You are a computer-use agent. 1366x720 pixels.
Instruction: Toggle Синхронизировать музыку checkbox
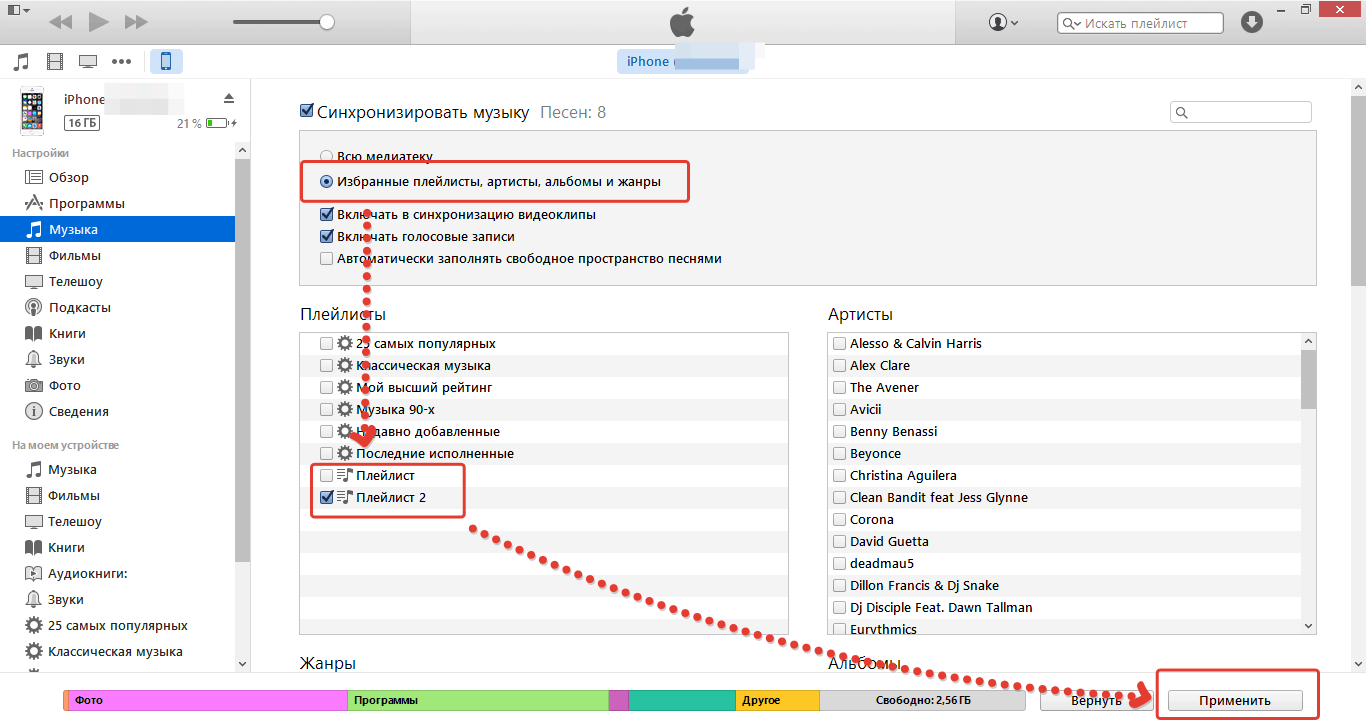click(x=307, y=111)
